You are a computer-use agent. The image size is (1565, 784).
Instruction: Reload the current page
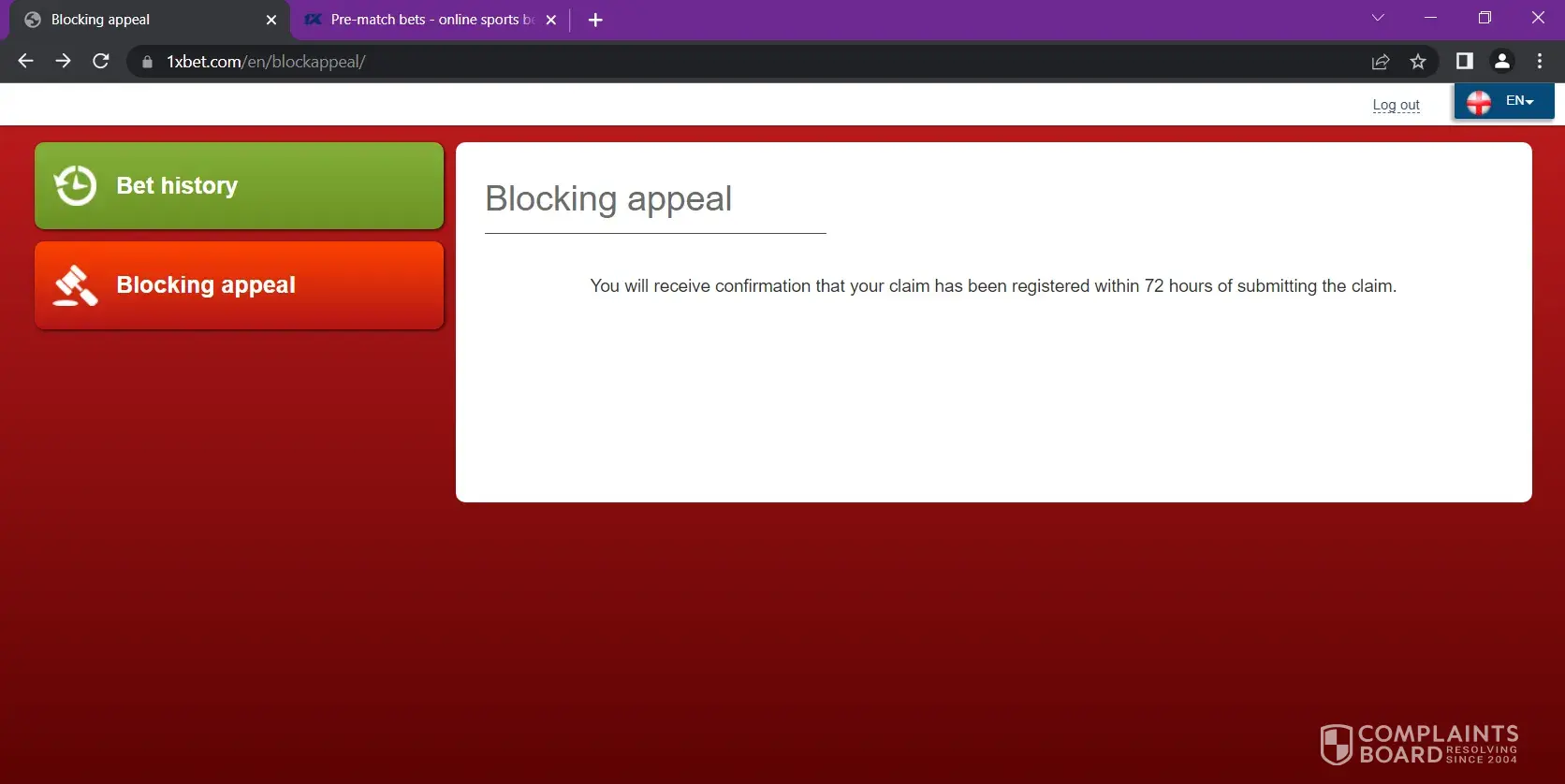[101, 62]
